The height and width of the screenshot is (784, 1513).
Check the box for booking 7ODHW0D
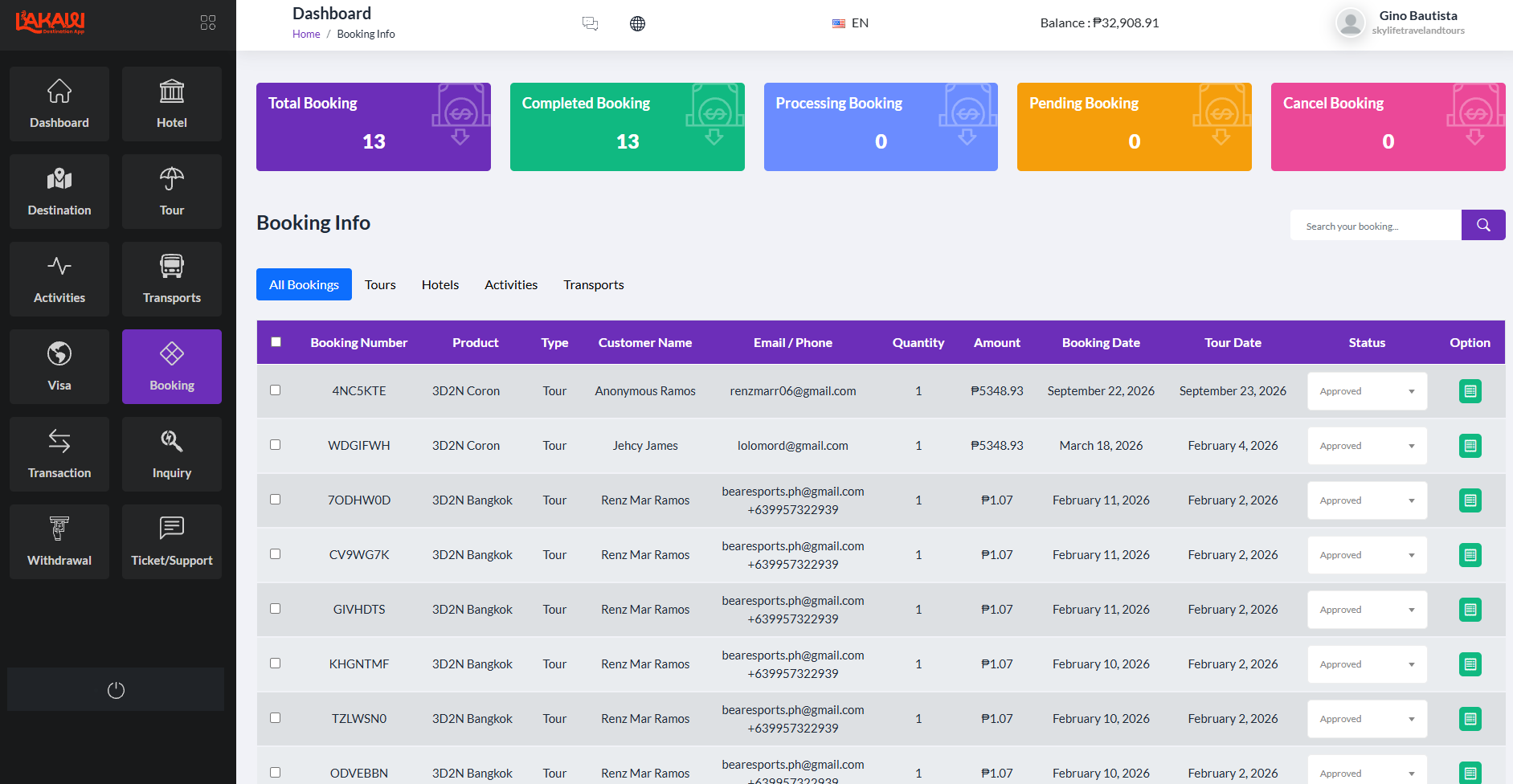276,500
